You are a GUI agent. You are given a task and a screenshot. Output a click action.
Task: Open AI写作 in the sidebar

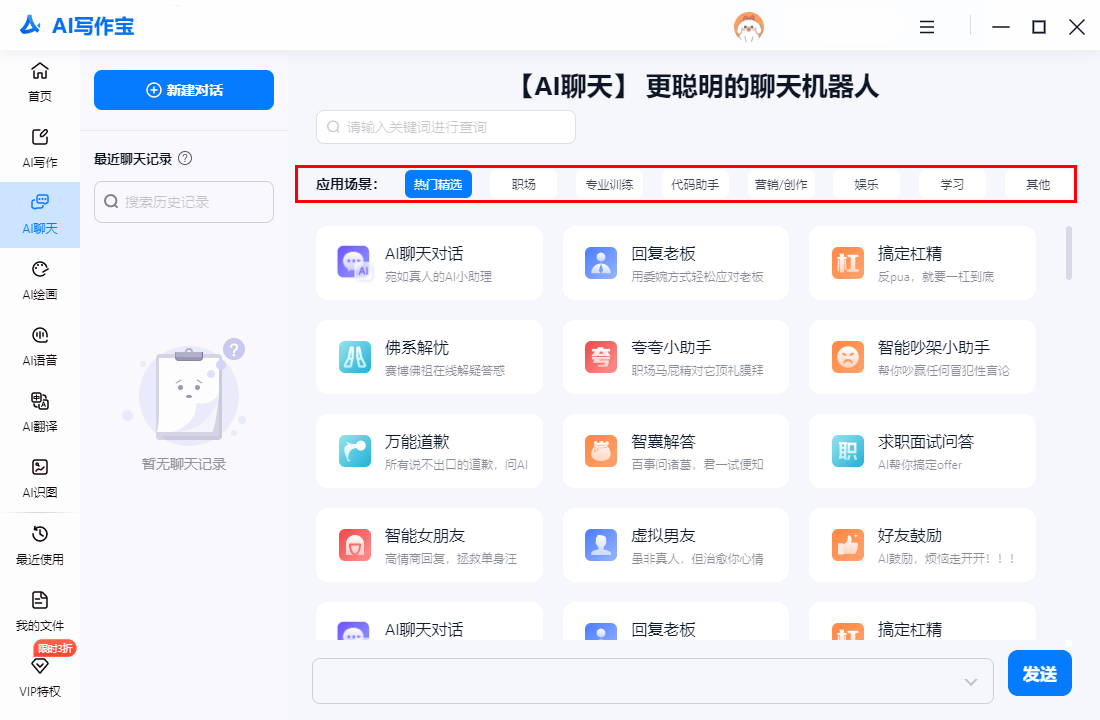40,148
